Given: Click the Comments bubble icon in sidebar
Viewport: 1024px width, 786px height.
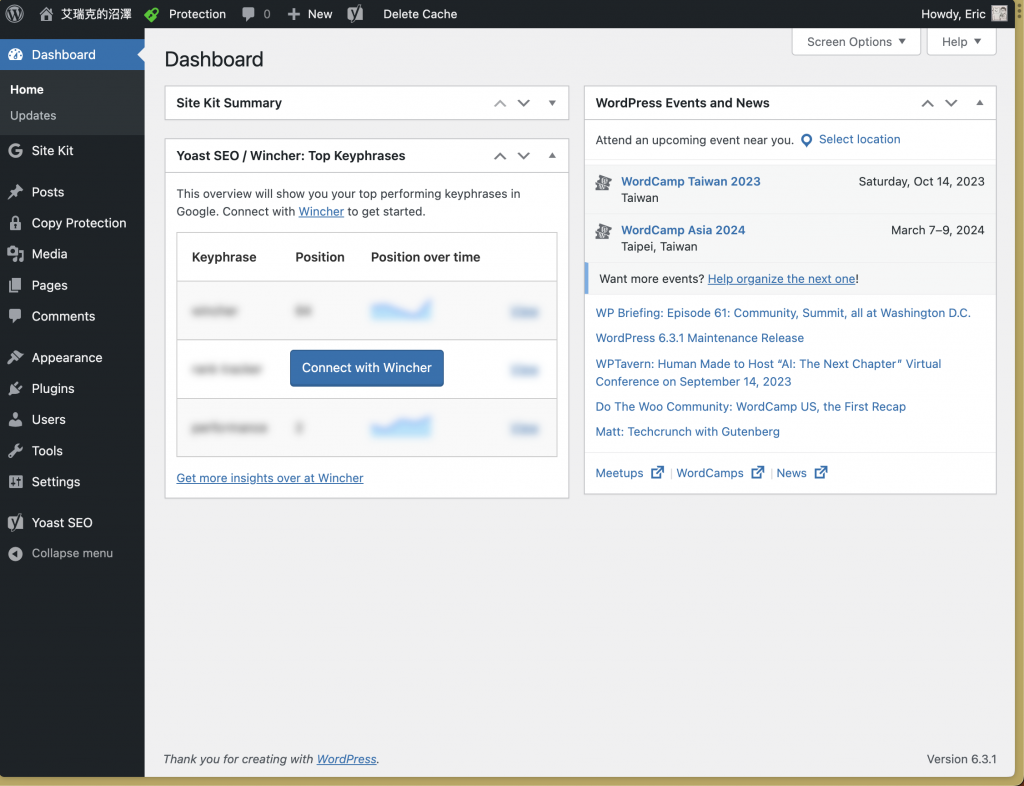Looking at the screenshot, I should pyautogui.click(x=16, y=316).
